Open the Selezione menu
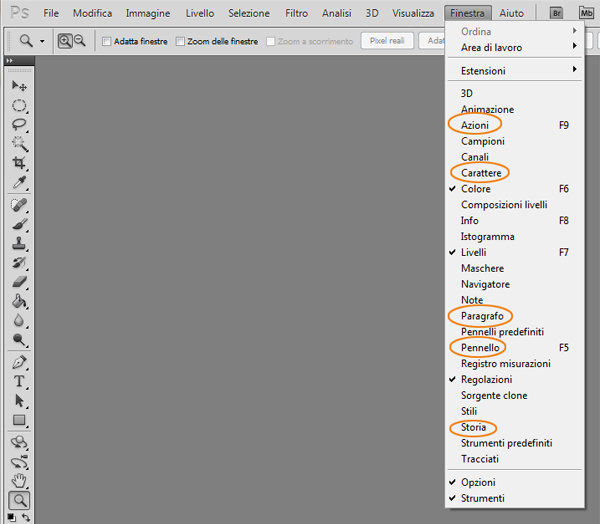The width and height of the screenshot is (600, 524). coord(249,13)
